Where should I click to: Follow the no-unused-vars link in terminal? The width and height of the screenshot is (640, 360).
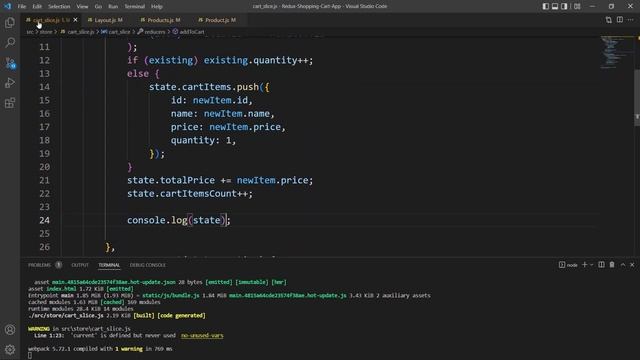[202, 336]
